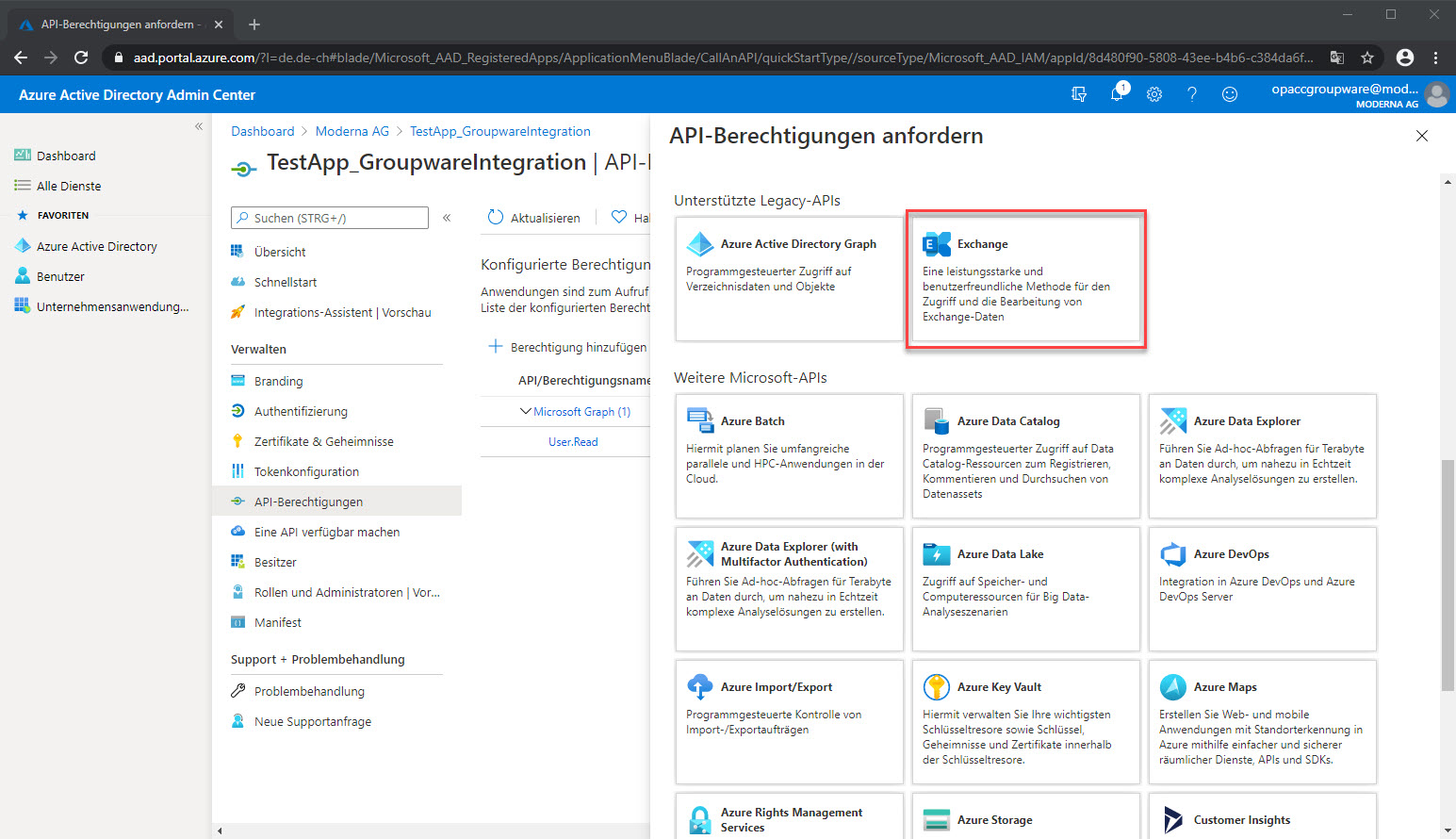Open the help question mark icon
This screenshot has height=839, width=1456.
point(1192,94)
